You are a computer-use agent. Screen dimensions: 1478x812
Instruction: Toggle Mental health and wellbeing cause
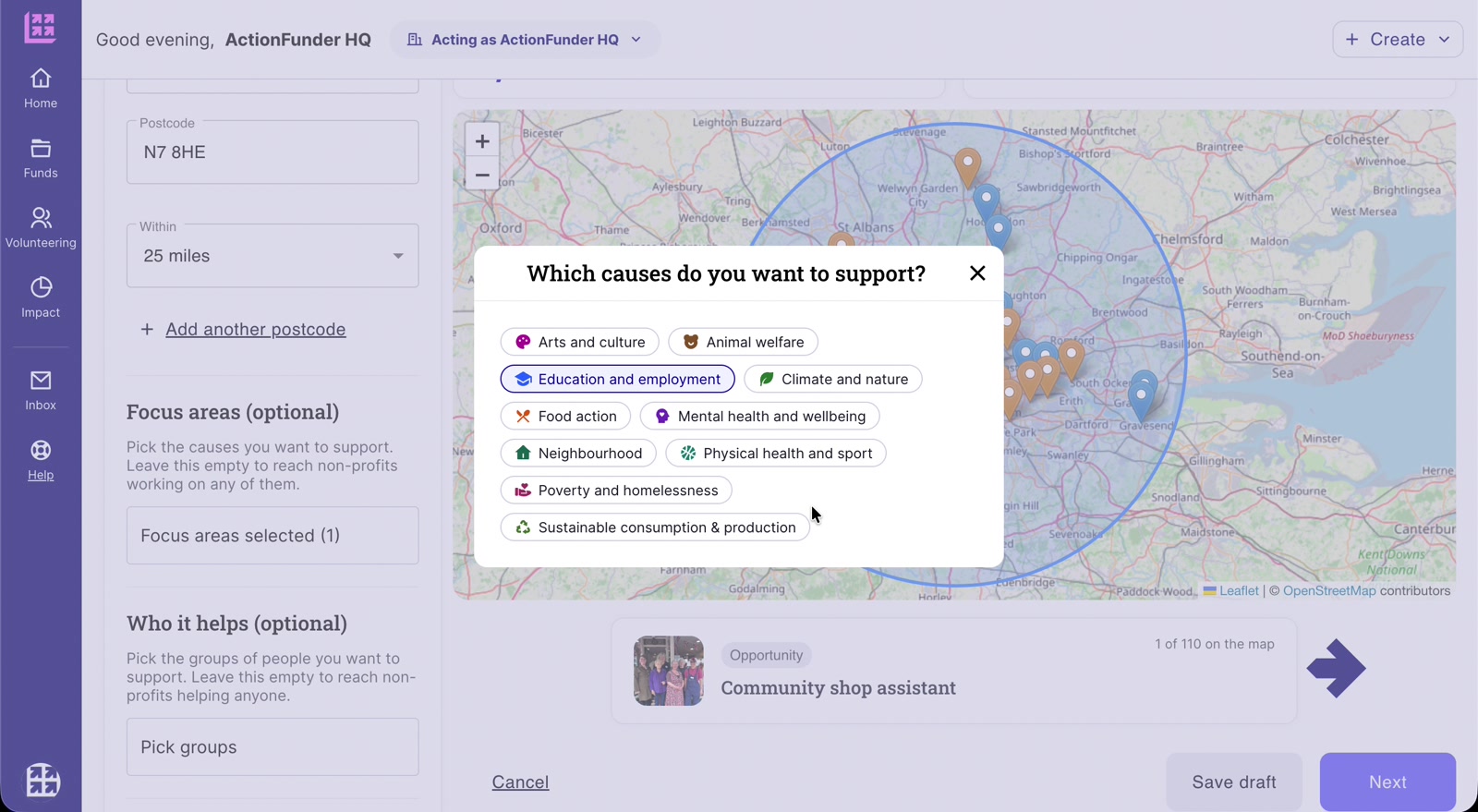(x=759, y=417)
